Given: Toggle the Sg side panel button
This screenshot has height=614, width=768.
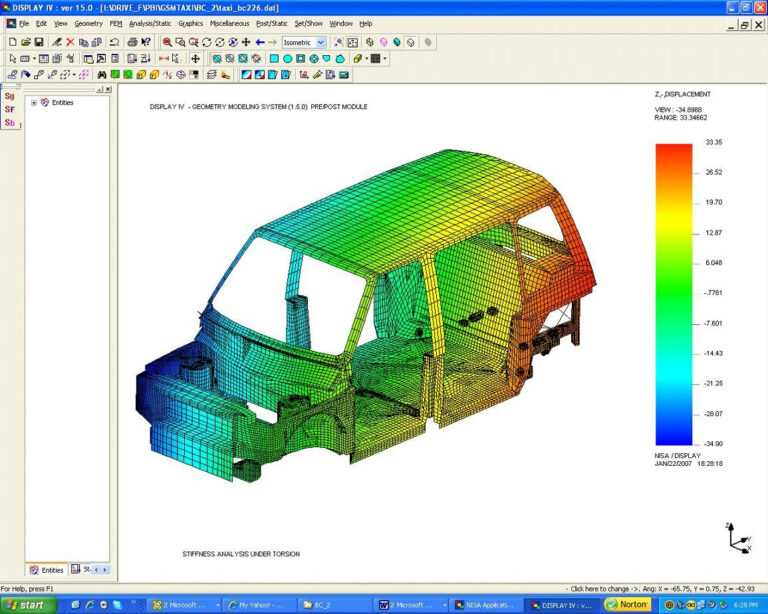Looking at the screenshot, I should pyautogui.click(x=10, y=96).
